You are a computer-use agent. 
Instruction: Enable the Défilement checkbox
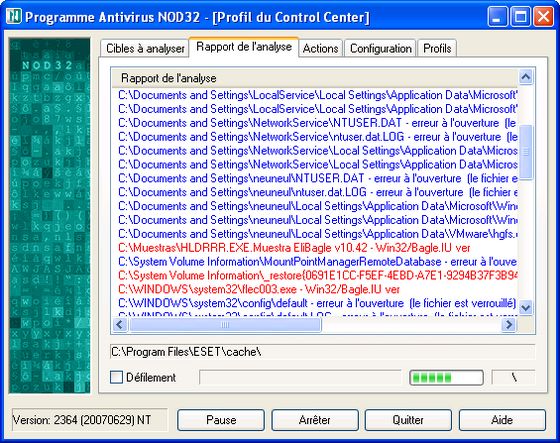click(116, 377)
